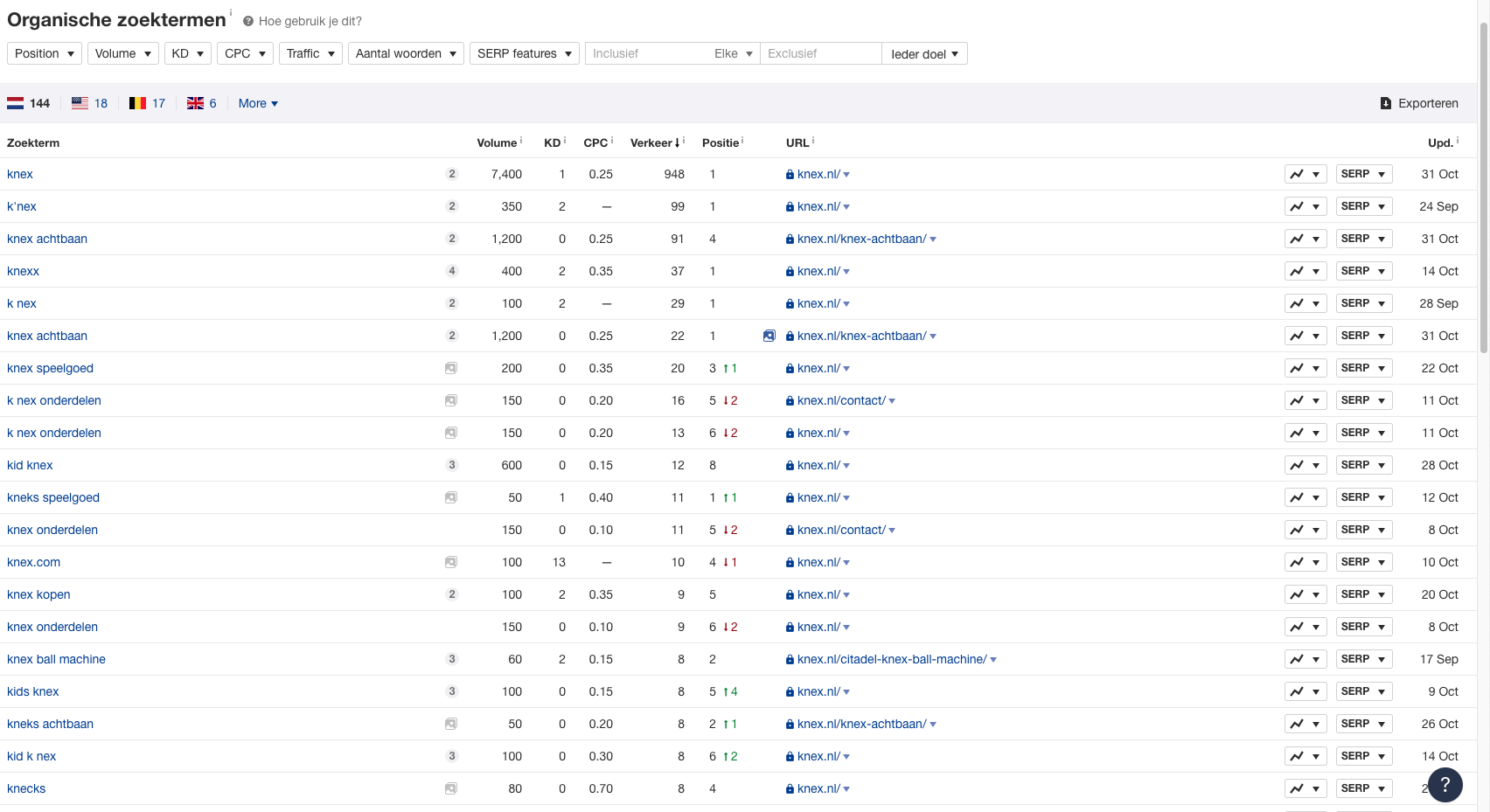Open SERP dropdown for kid k nex row
This screenshot has height=812, width=1490.
1363,756
